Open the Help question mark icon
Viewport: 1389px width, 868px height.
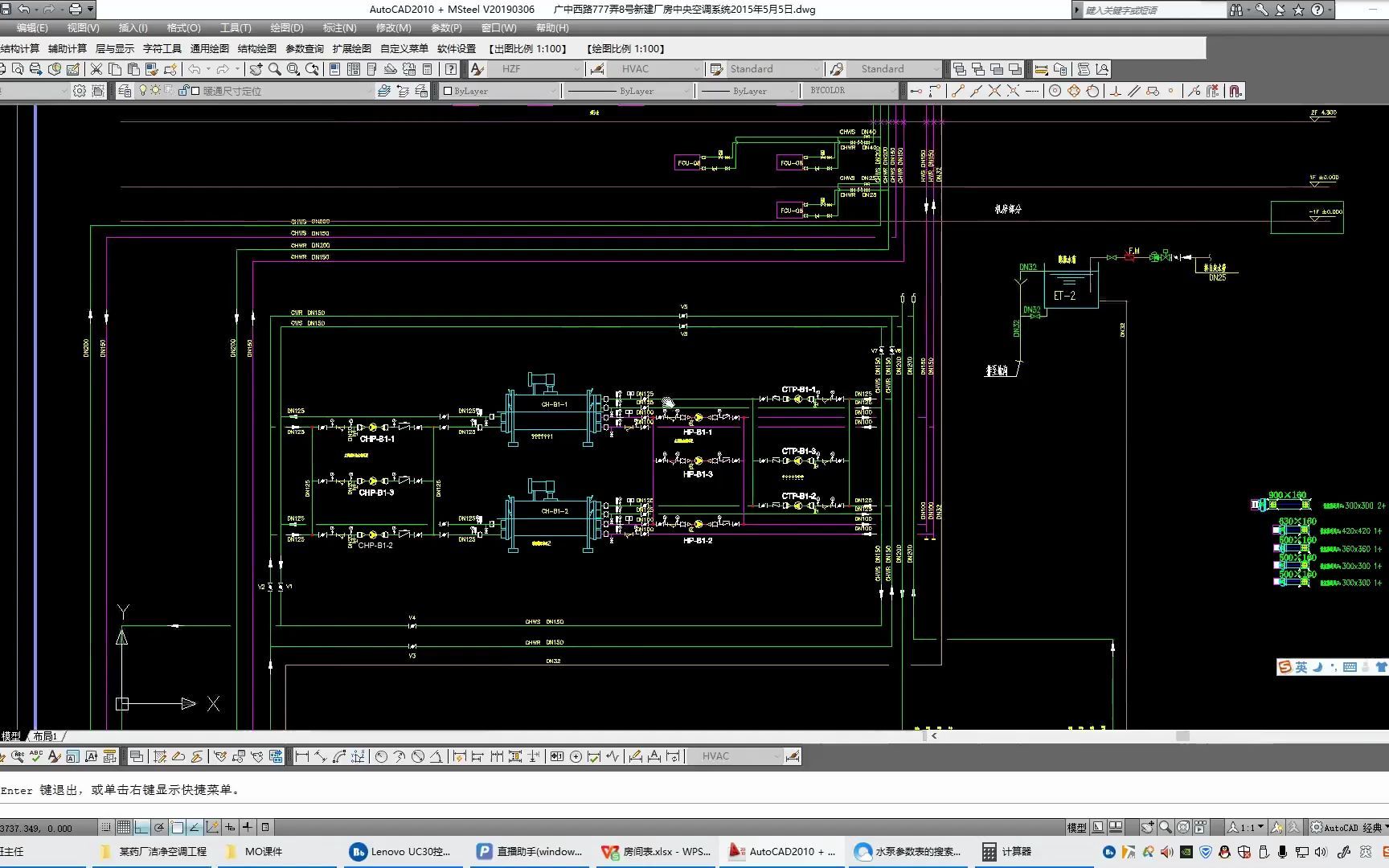pos(452,69)
